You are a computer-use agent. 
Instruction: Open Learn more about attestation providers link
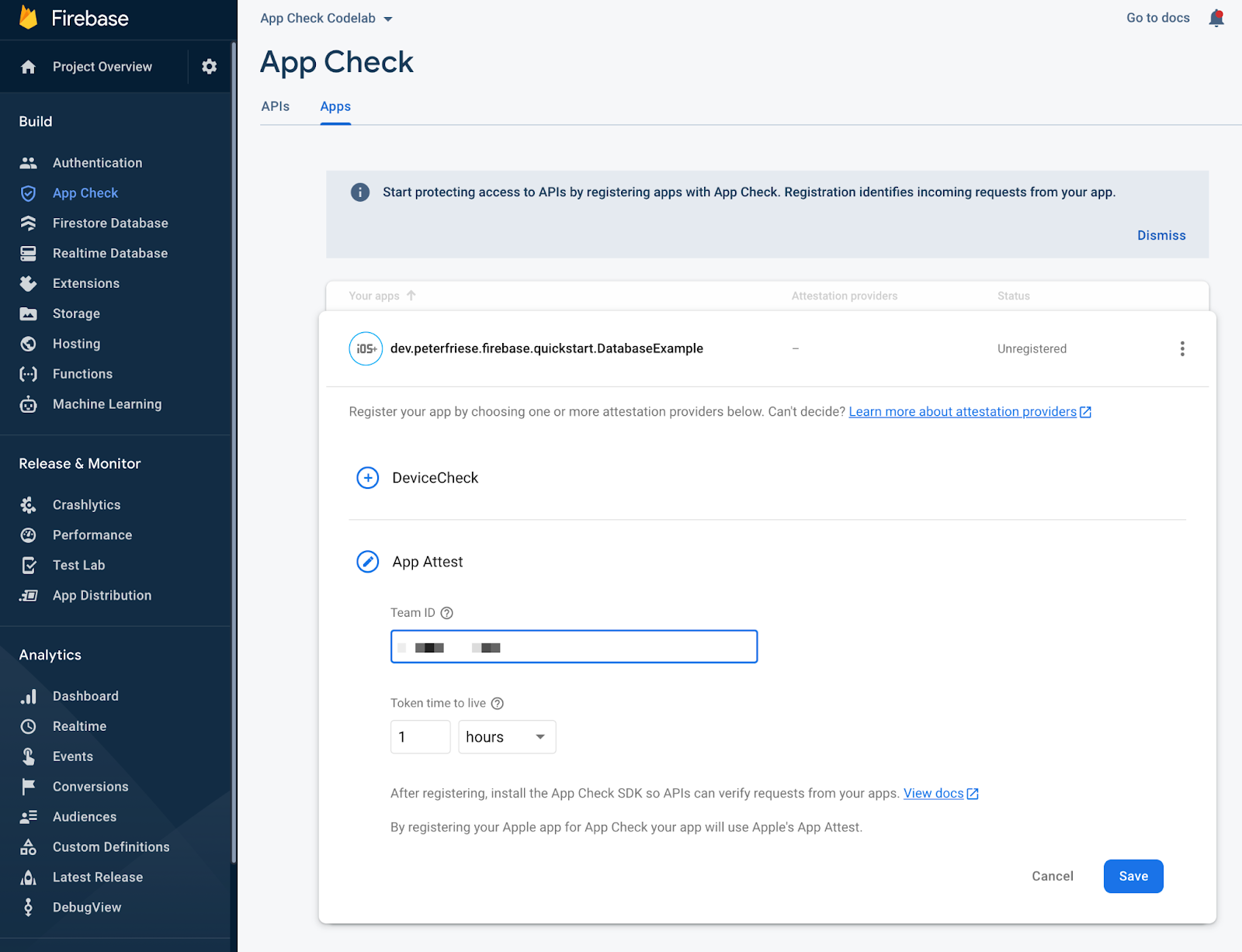tap(963, 412)
